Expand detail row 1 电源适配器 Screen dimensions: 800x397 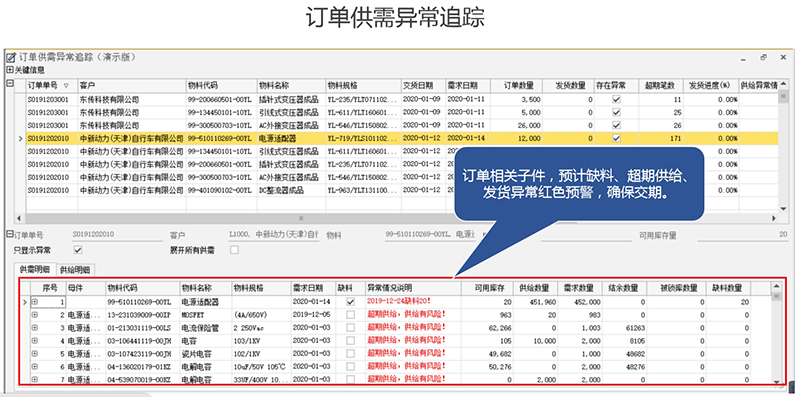click(x=35, y=302)
